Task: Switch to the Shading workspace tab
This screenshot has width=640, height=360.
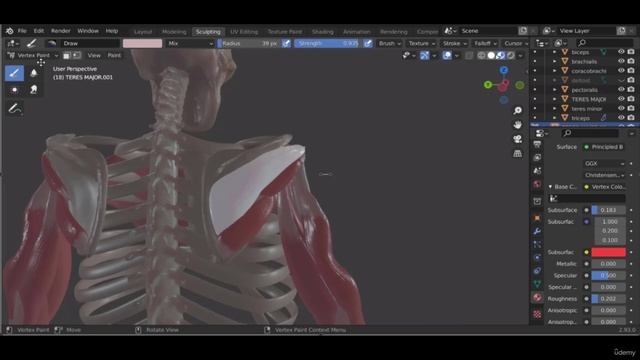Action: click(x=322, y=32)
